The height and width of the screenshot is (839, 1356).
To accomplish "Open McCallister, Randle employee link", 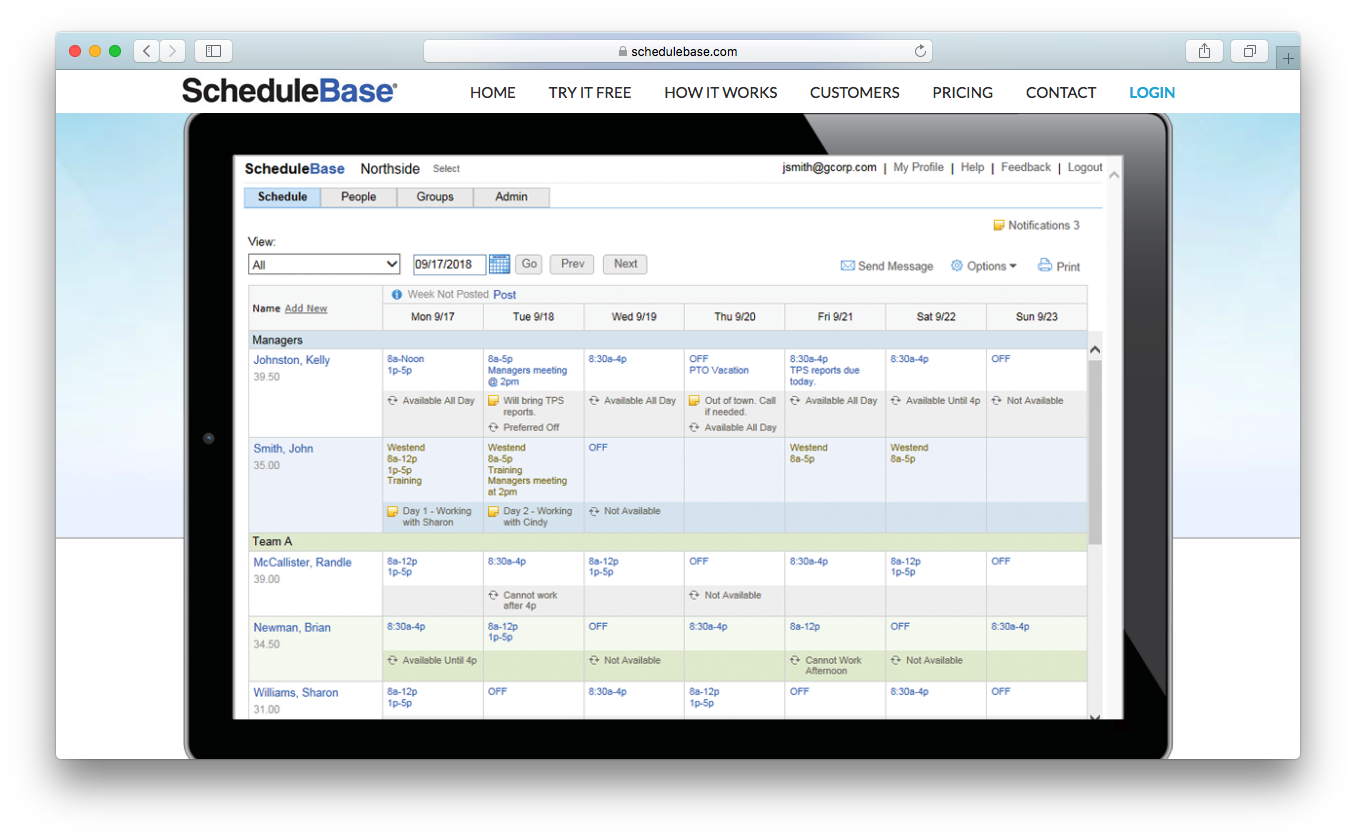I will tap(302, 563).
